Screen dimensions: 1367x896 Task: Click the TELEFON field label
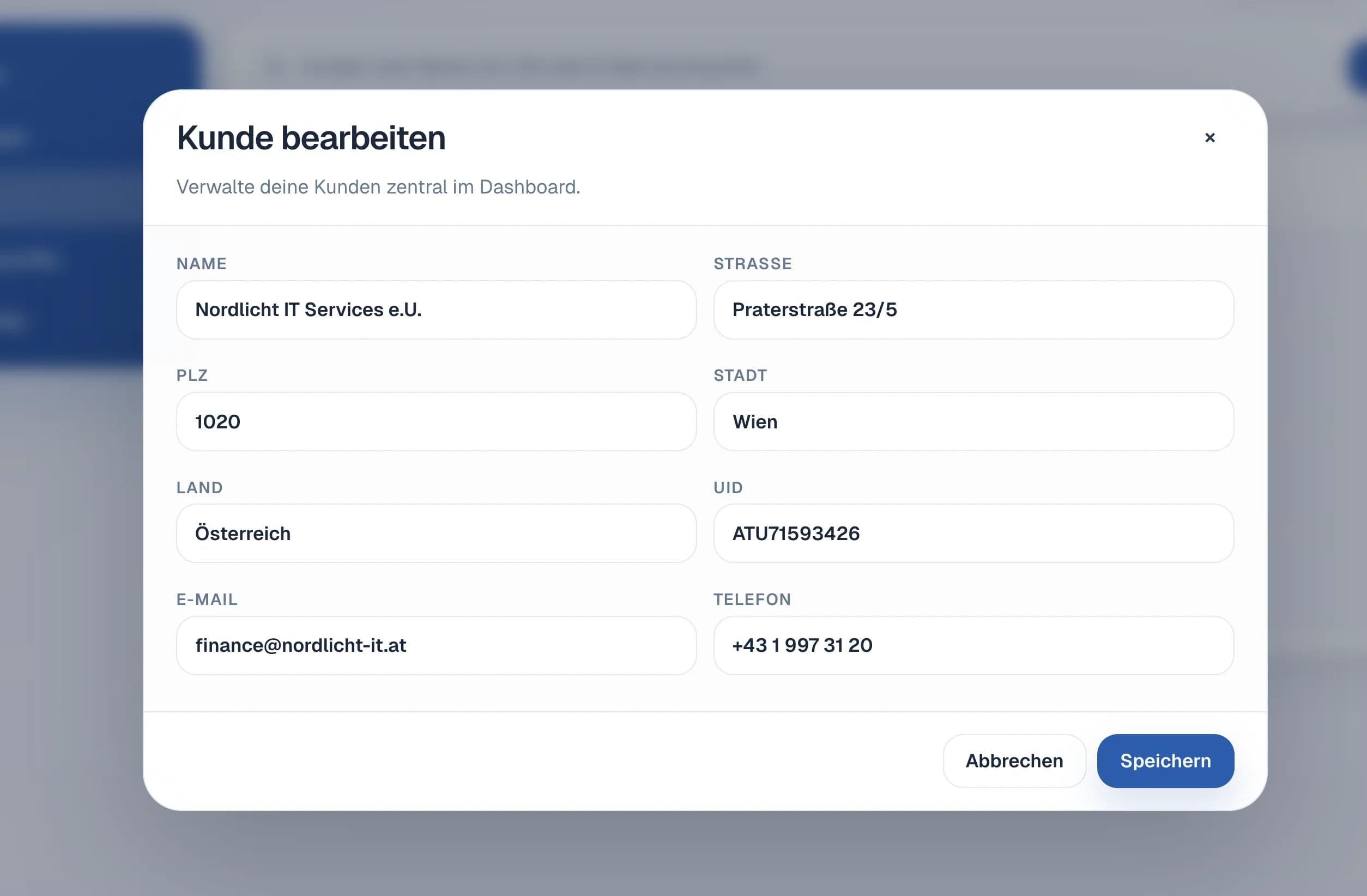752,599
